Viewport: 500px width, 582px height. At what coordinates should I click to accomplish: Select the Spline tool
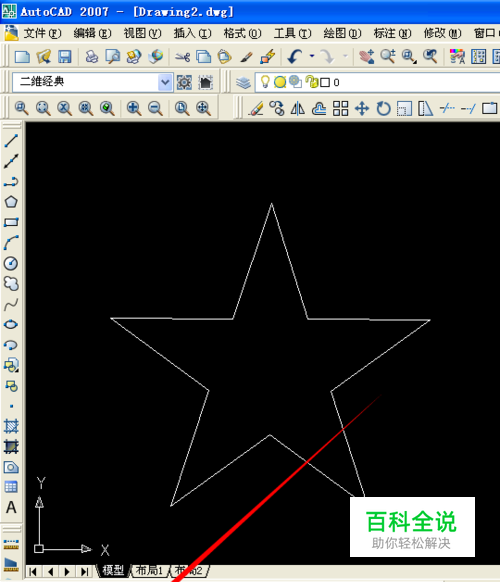[11, 304]
